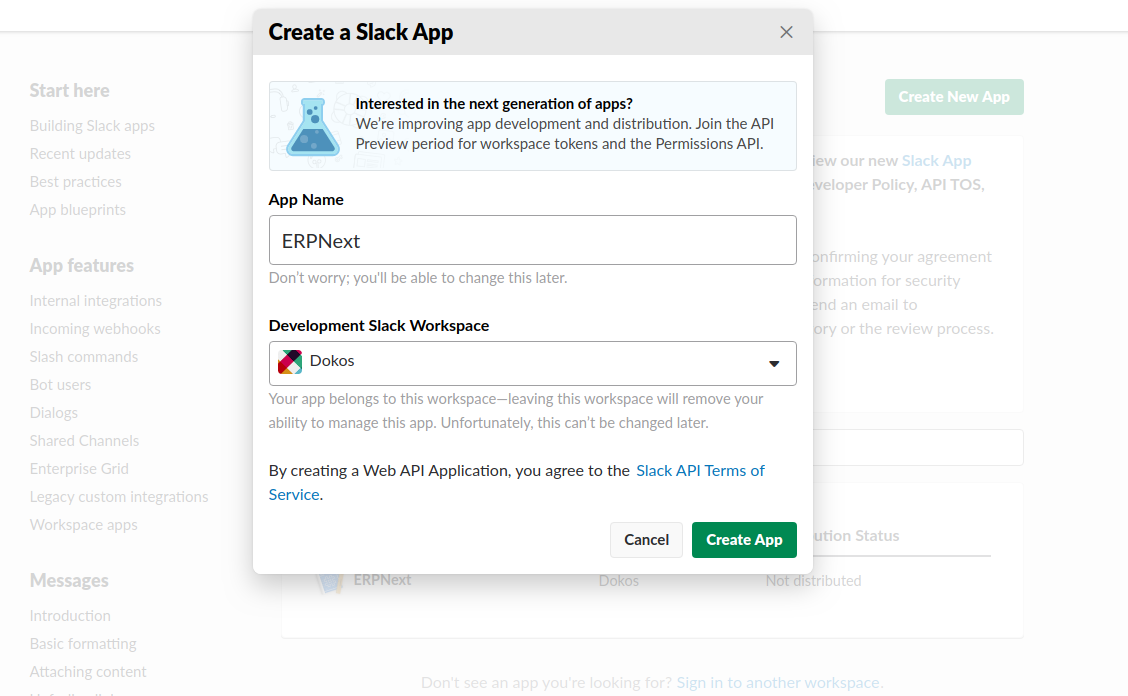Screen dimensions: 1128x696
Task: Select Bot users under App features
Action: pos(60,384)
